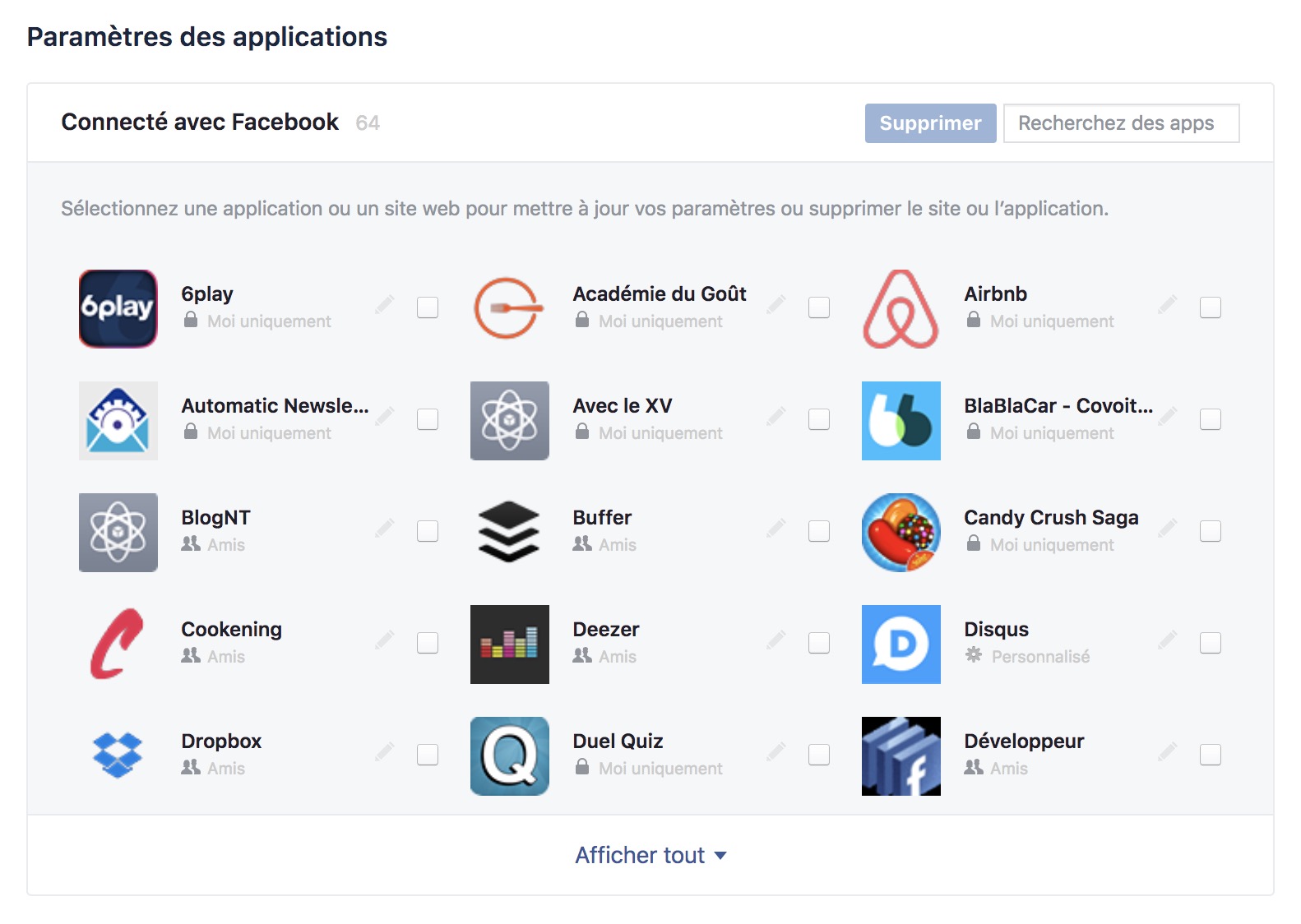This screenshot has width=1301, height=924.
Task: Edit Buffer with the pencil icon
Action: pos(776,529)
